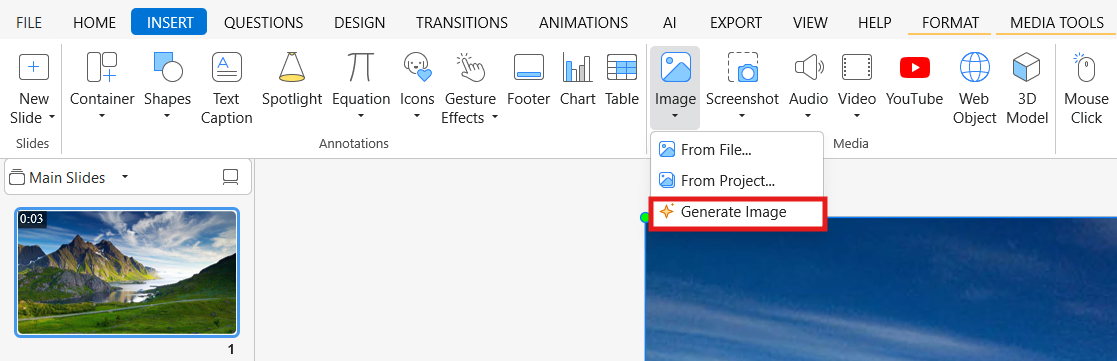Click the Image icon in ribbon
Screen dimensions: 1117x361
675,68
